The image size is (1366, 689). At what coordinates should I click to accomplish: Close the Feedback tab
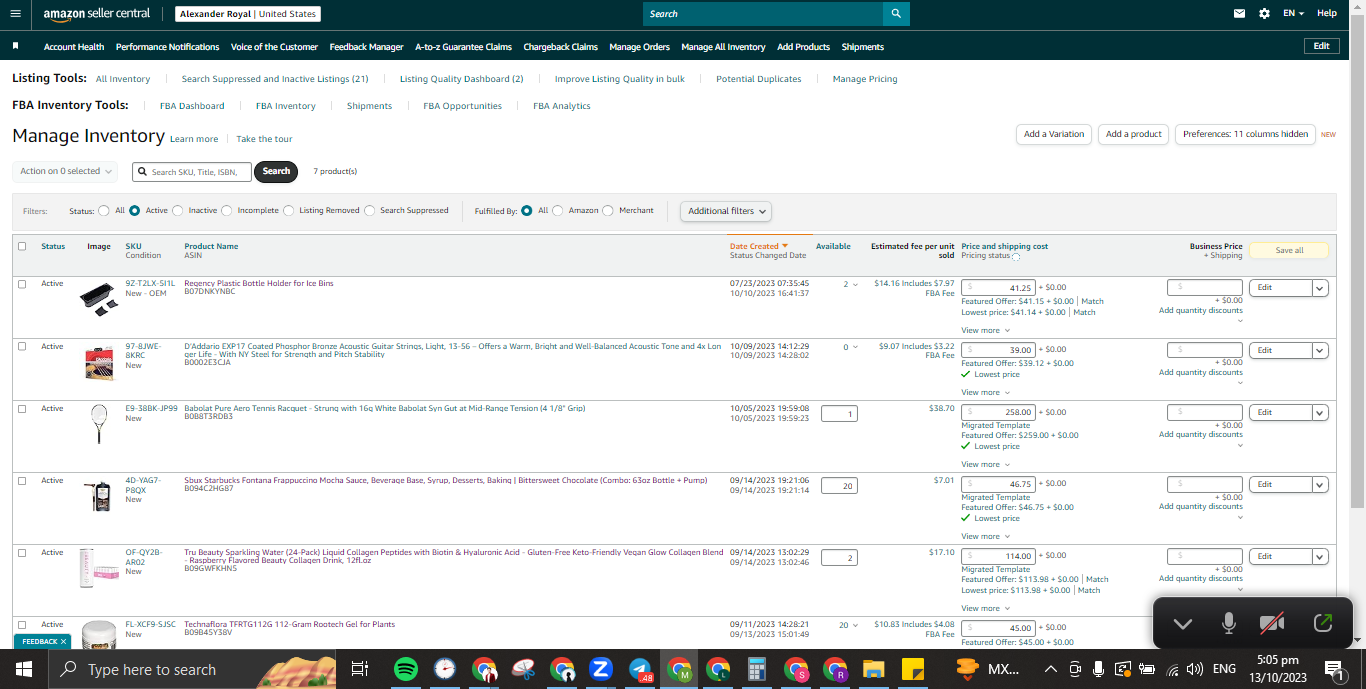[x=63, y=641]
